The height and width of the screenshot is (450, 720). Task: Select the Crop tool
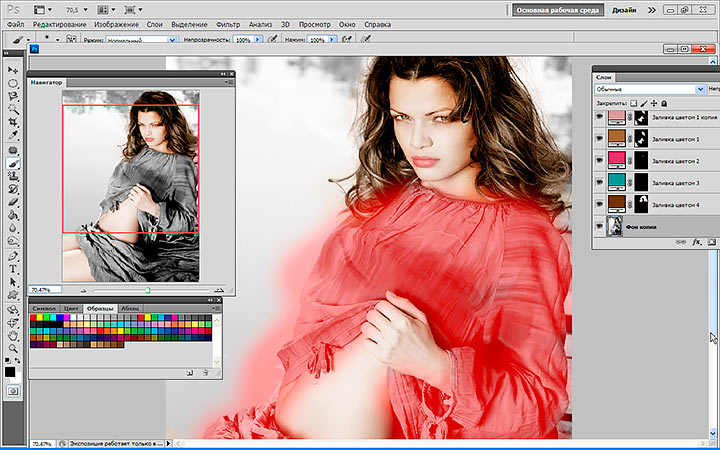(x=13, y=122)
